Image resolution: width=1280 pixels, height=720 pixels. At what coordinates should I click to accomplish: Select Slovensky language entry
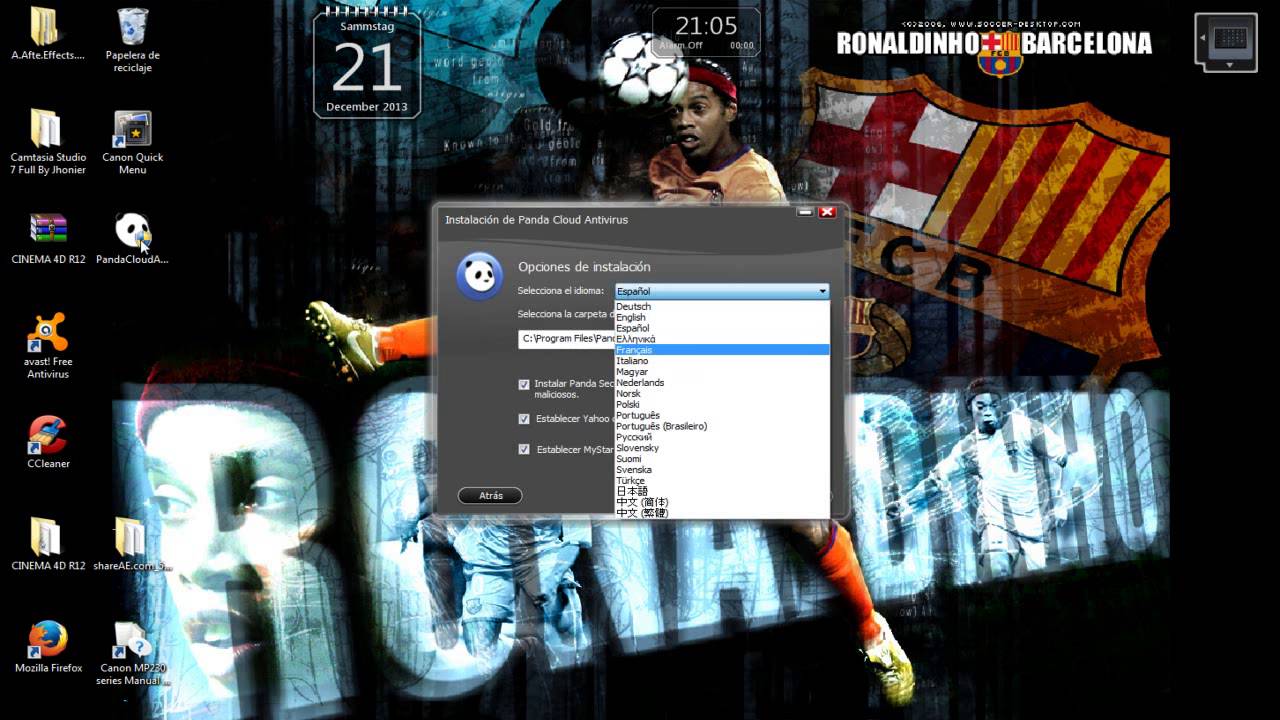[722, 448]
